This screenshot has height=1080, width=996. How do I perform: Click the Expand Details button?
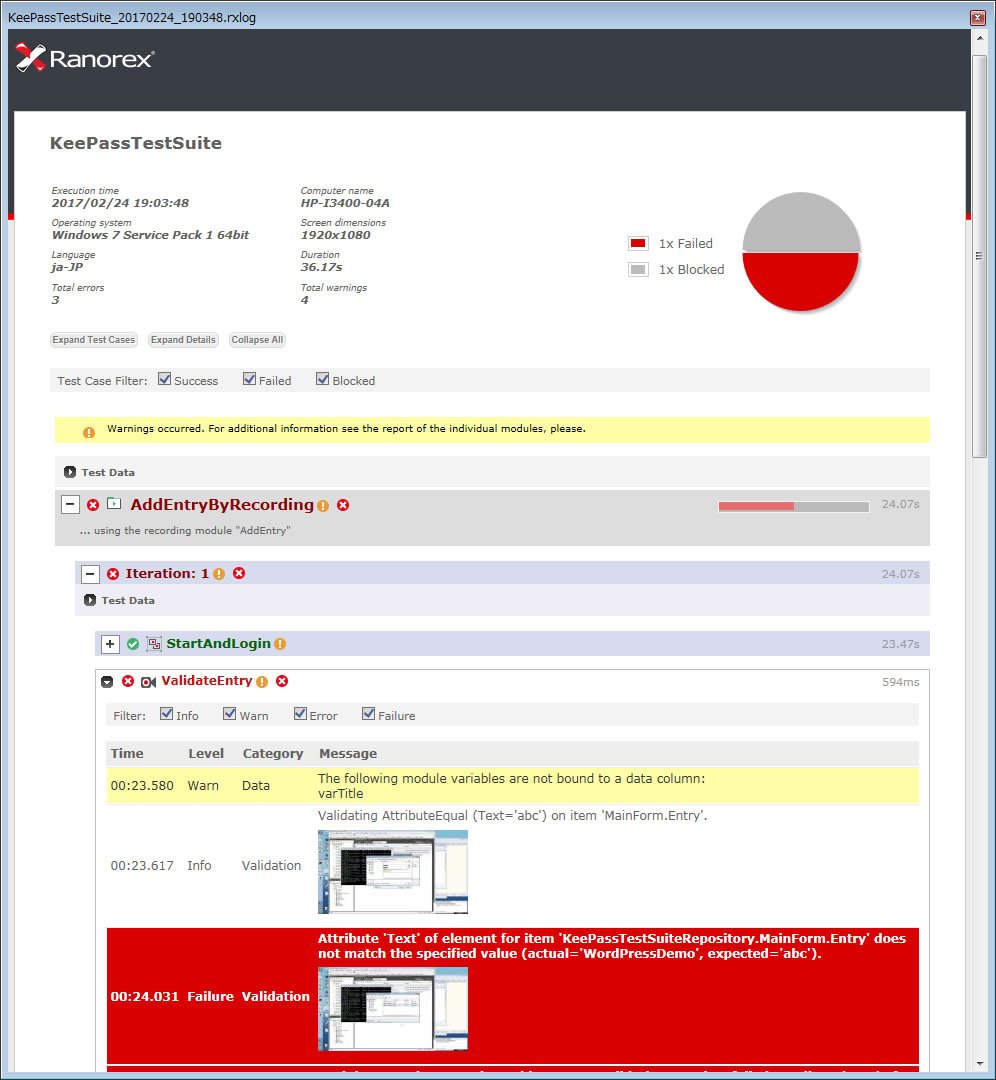(183, 340)
